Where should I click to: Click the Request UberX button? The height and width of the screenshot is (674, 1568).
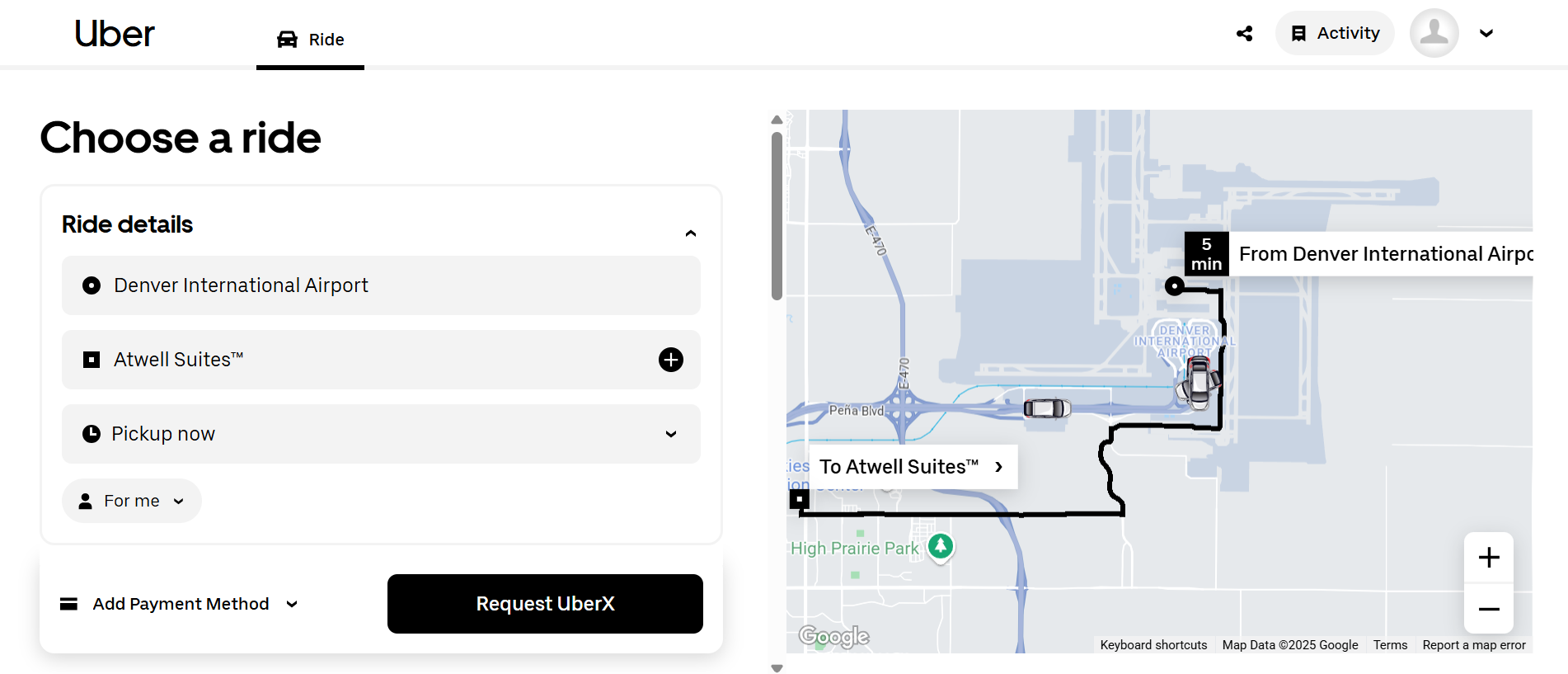click(545, 604)
